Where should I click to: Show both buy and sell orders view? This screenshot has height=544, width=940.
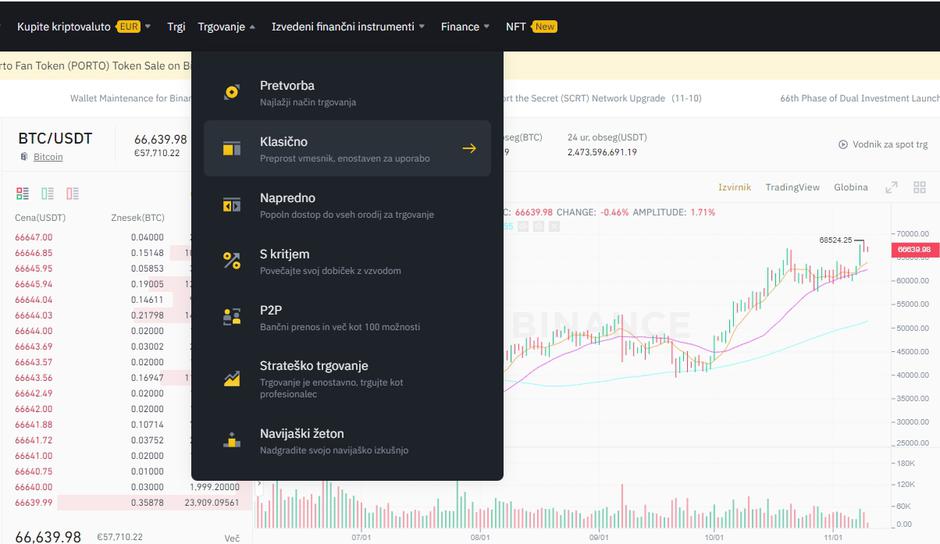pos(22,193)
